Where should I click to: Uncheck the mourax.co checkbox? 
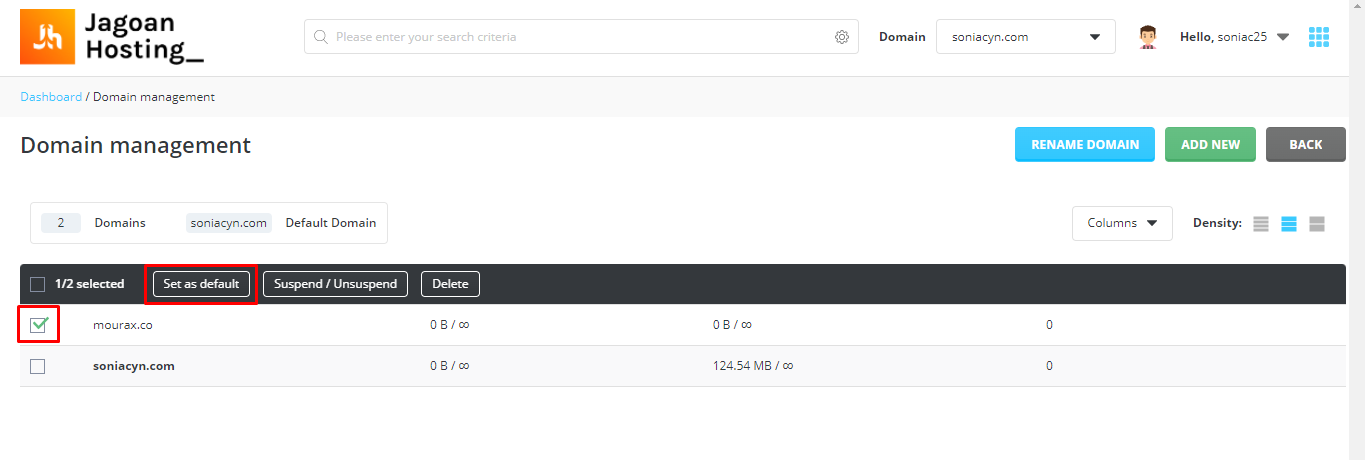point(38,325)
